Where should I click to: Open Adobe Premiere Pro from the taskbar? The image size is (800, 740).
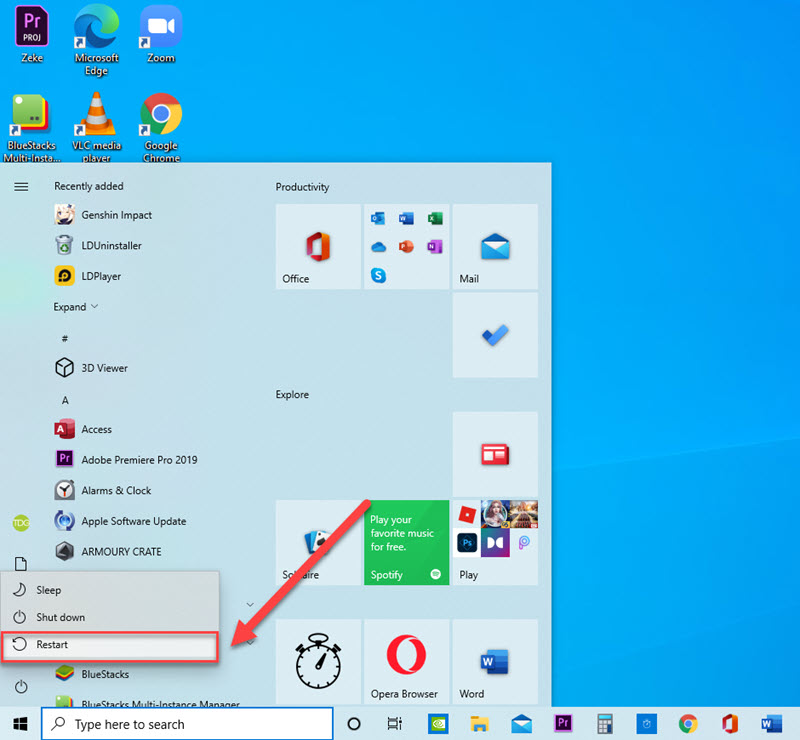click(x=563, y=722)
